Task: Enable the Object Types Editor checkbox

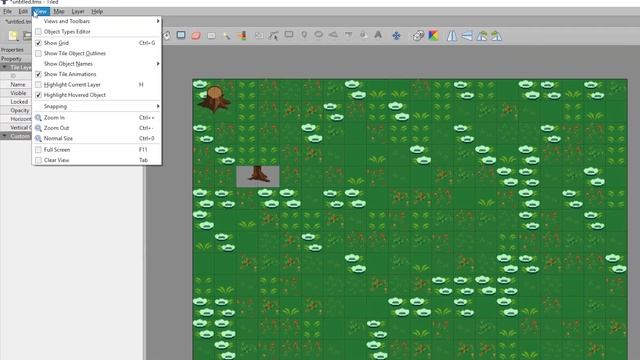Action: 38,31
